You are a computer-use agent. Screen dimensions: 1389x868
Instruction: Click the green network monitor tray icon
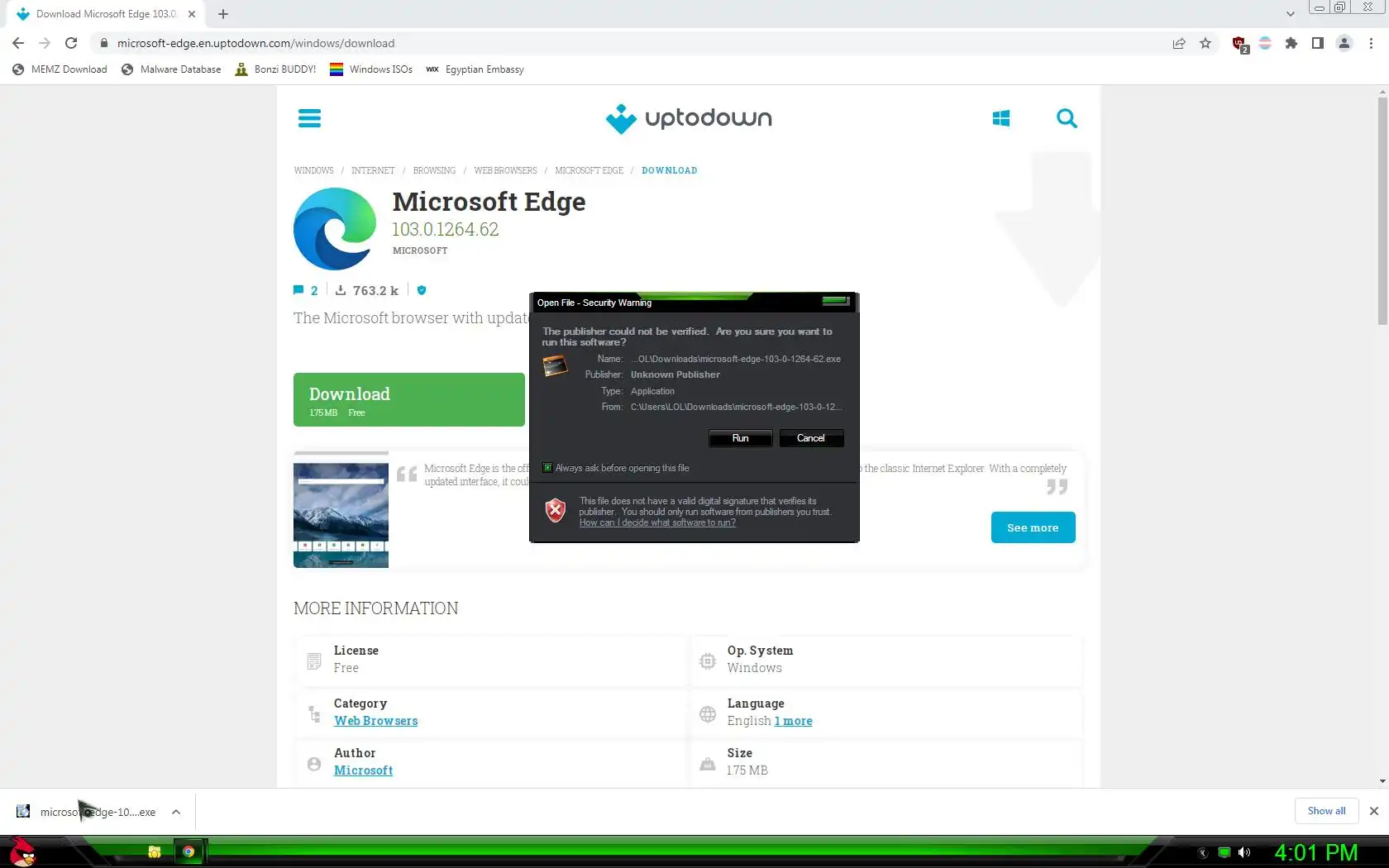point(1224,852)
